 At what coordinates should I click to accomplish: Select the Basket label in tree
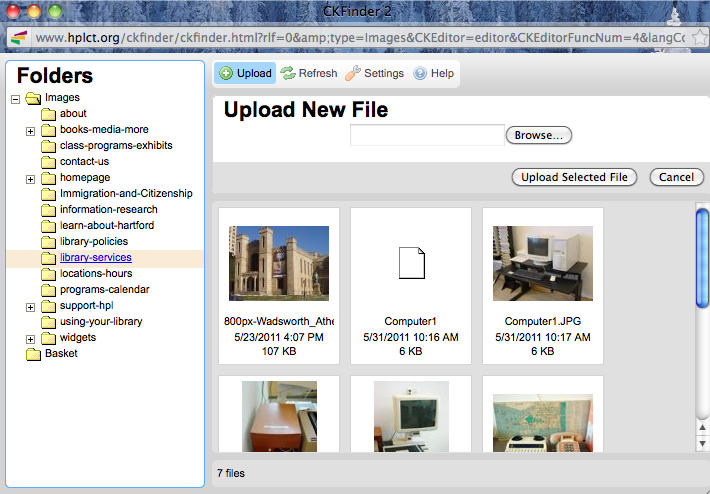pyautogui.click(x=61, y=354)
